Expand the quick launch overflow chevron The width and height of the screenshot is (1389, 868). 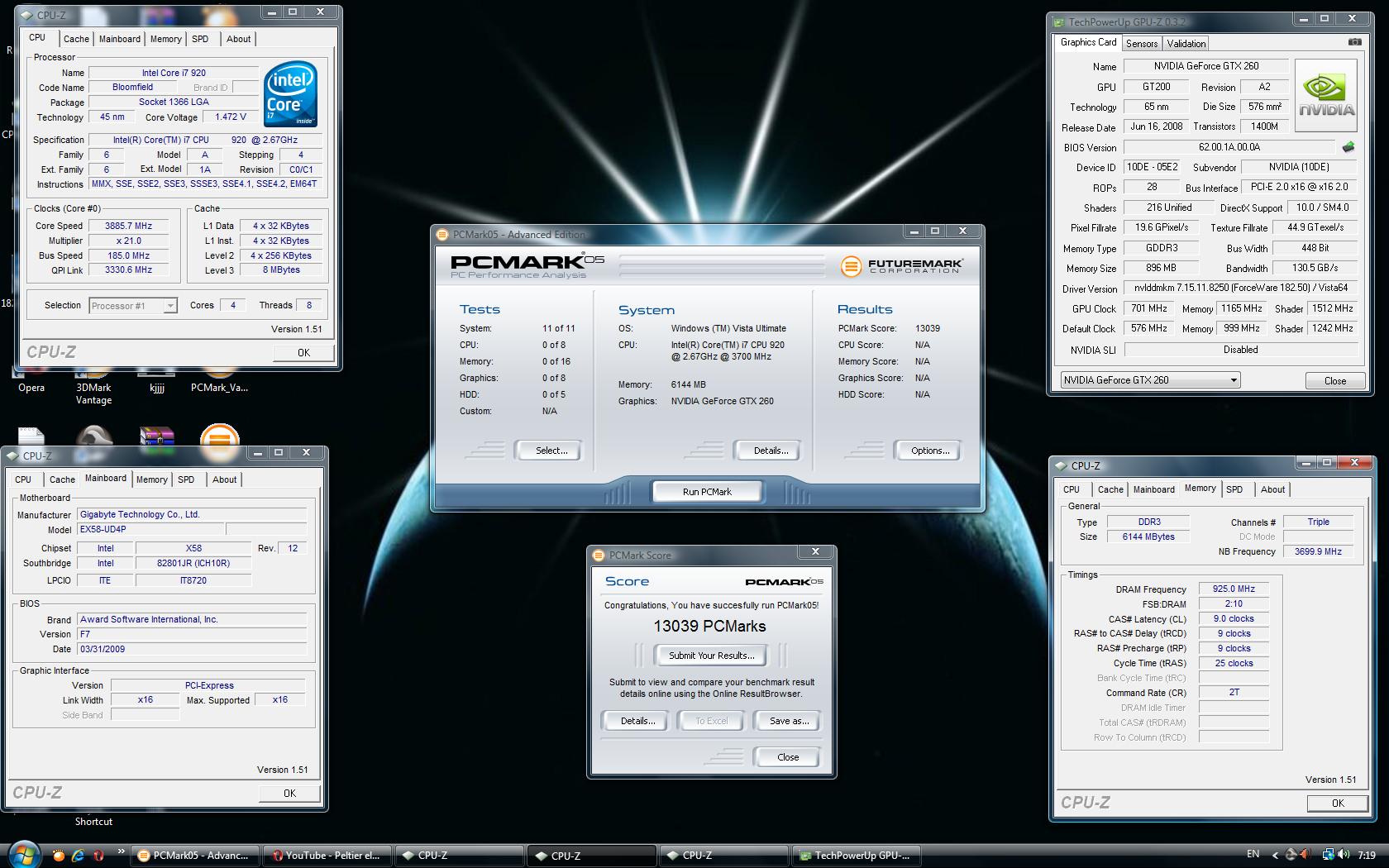tap(121, 851)
